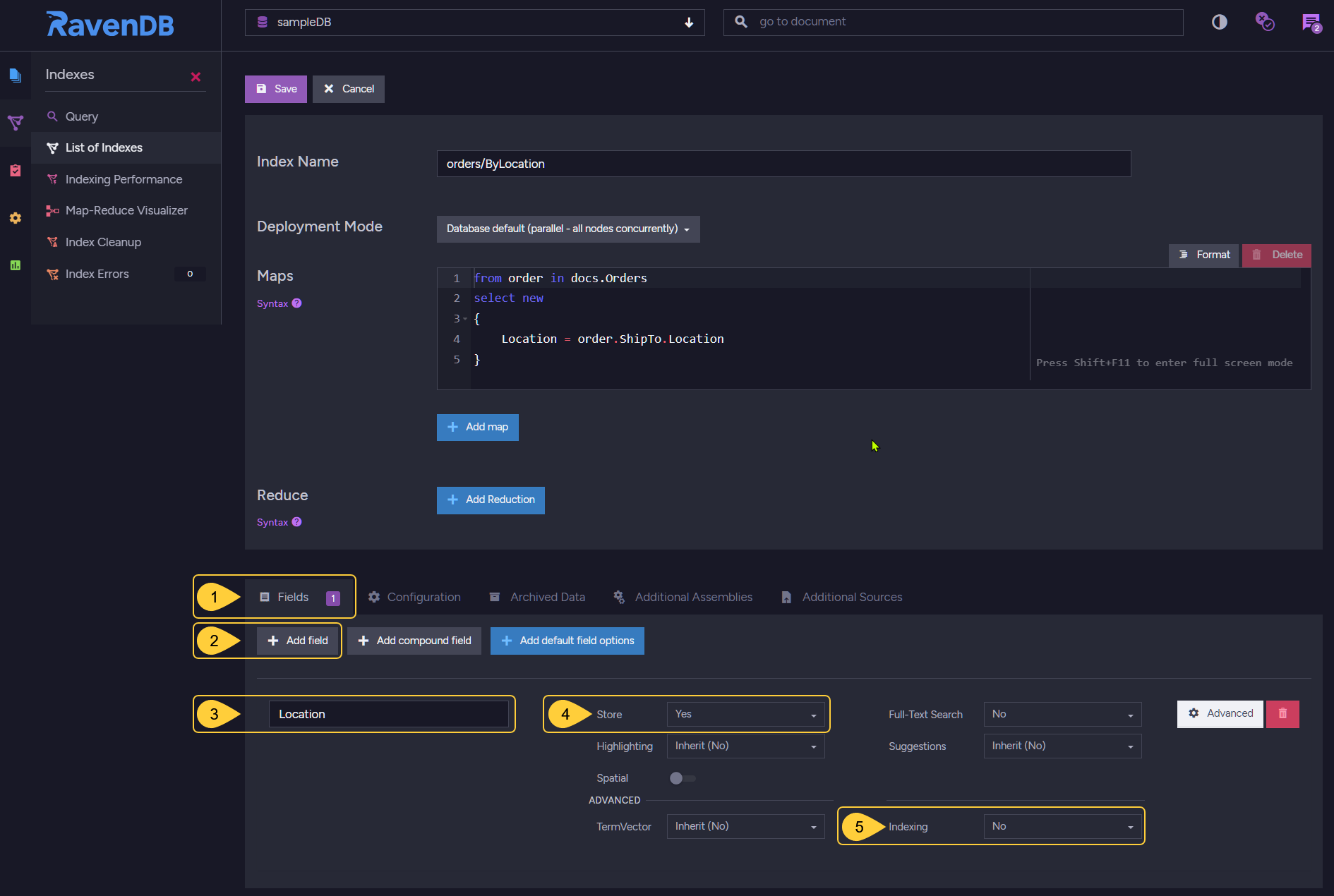Toggle the theme contrast icon
Viewport: 1334px width, 896px height.
click(x=1219, y=22)
